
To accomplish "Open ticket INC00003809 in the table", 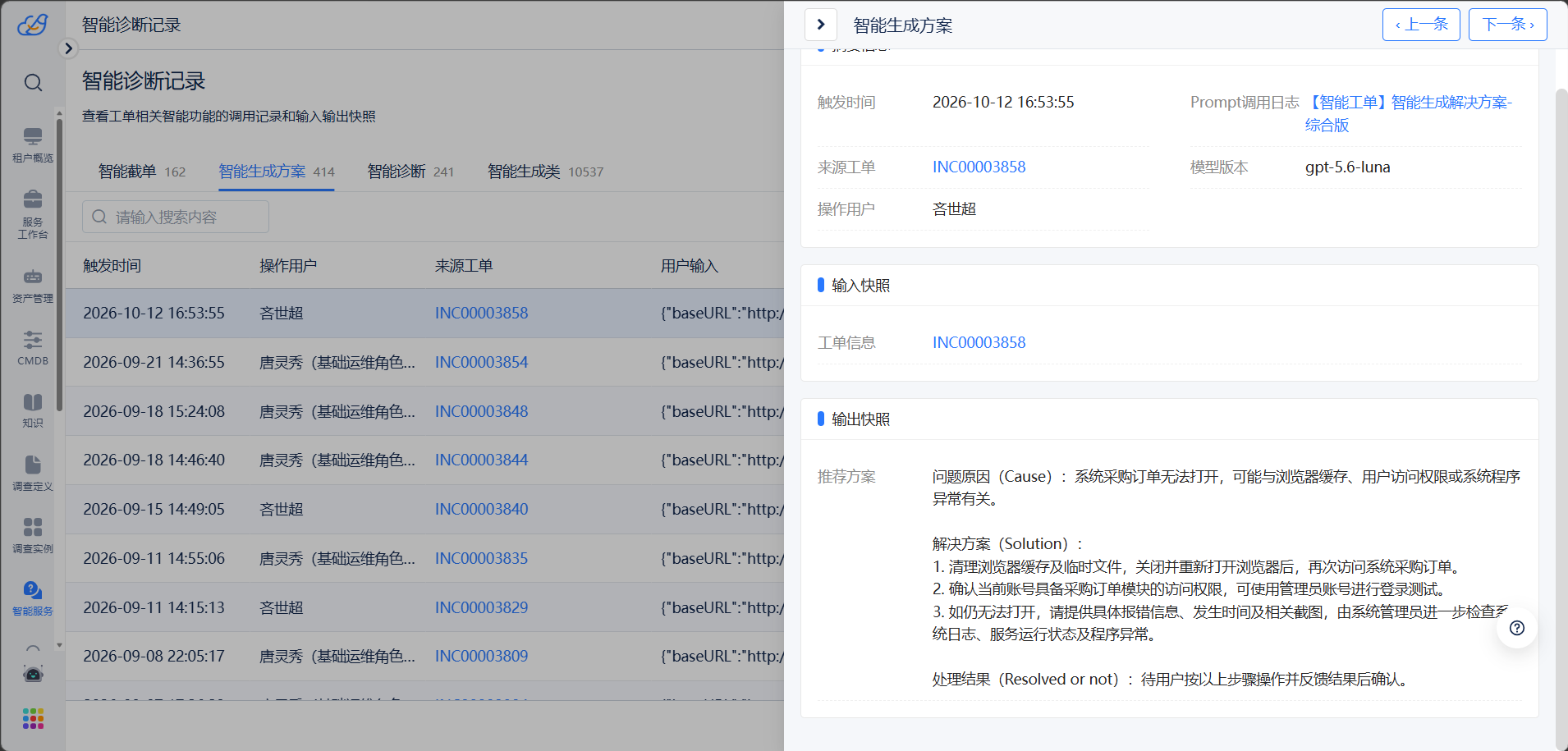I will pyautogui.click(x=481, y=656).
